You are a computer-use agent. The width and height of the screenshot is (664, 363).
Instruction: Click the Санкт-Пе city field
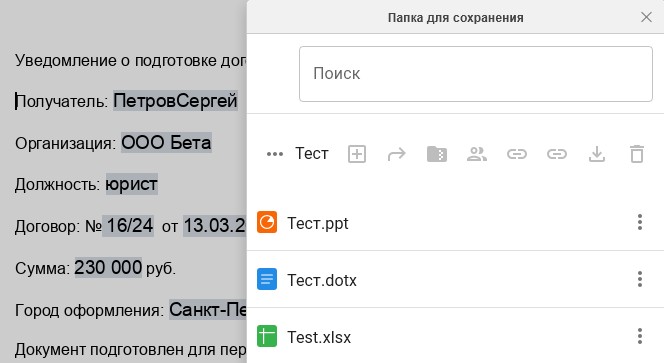click(x=208, y=310)
